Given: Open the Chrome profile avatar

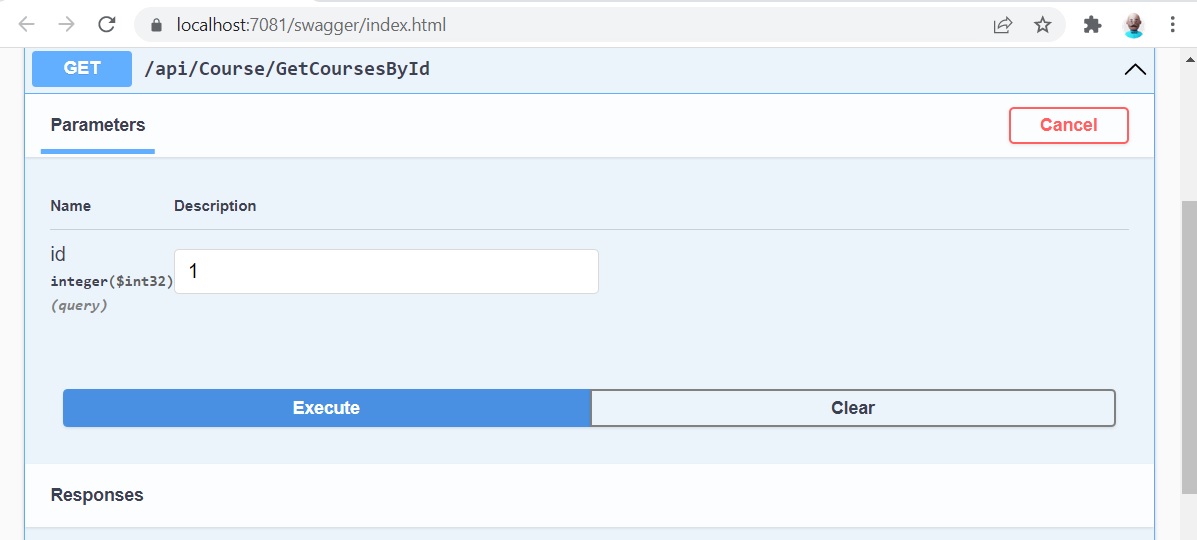Looking at the screenshot, I should tap(1134, 25).
